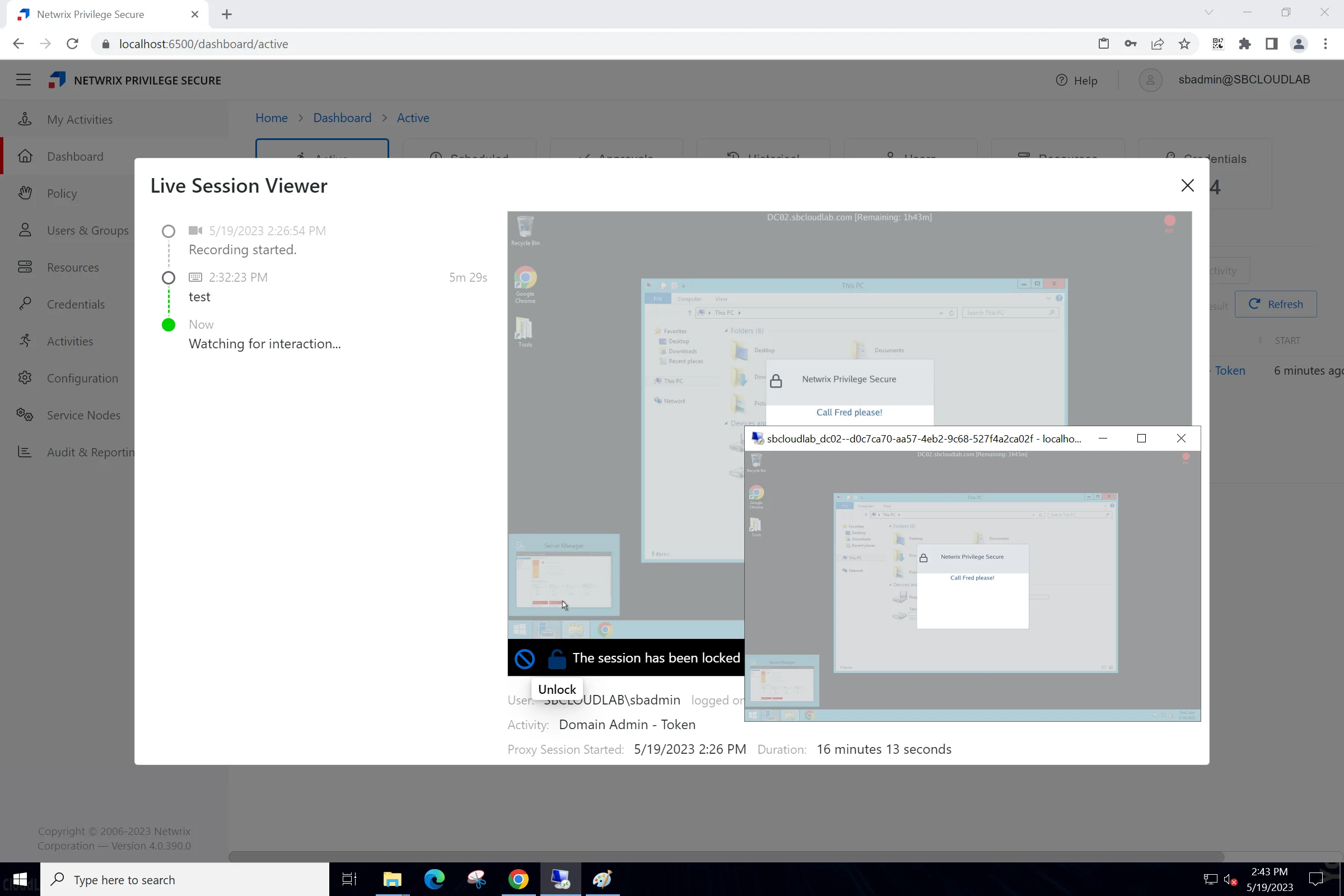Click the video camera icon beside recording timestamp
This screenshot has width=1344, height=896.
tap(195, 230)
